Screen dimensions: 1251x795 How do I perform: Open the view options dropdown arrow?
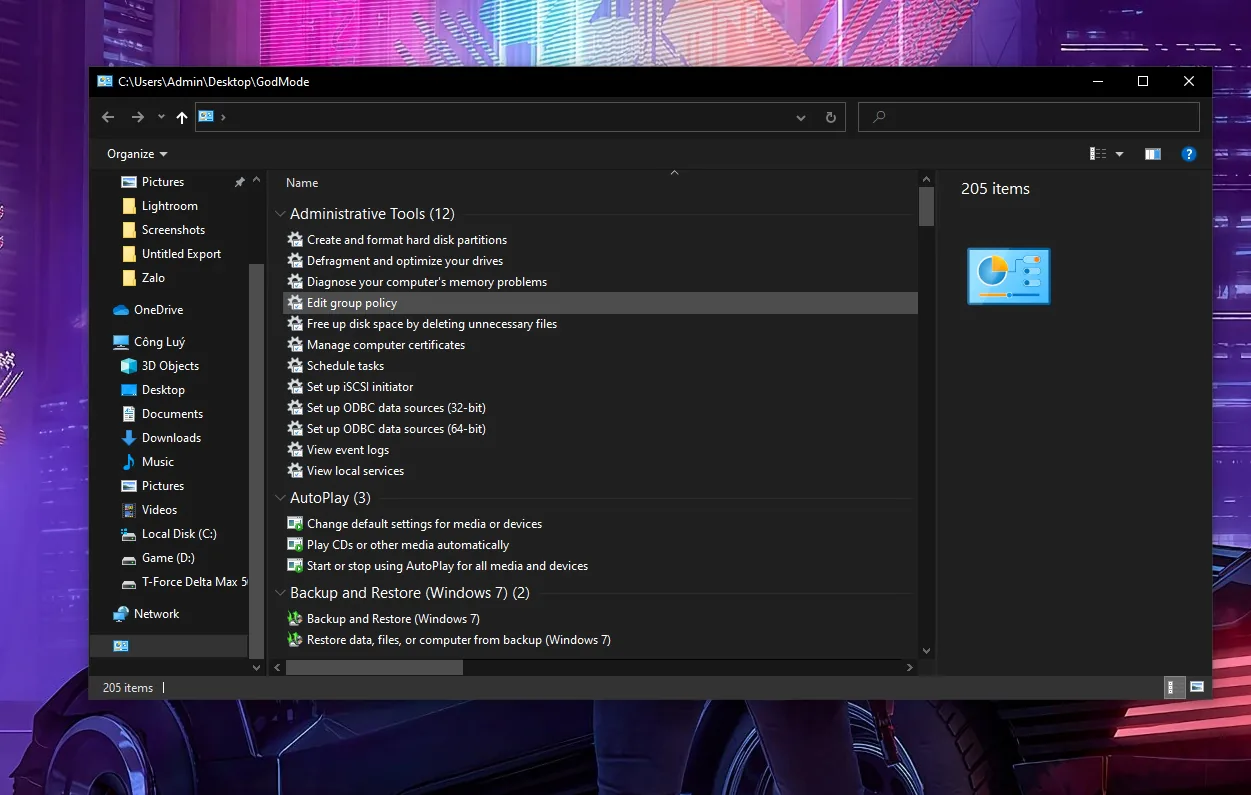(x=1119, y=154)
